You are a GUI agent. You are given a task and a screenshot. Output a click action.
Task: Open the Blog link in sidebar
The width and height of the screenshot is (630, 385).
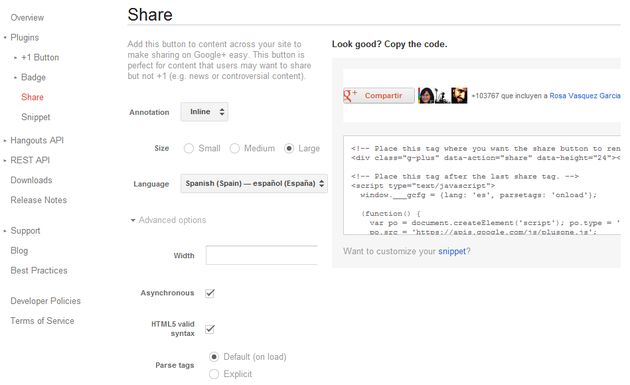pyautogui.click(x=19, y=250)
